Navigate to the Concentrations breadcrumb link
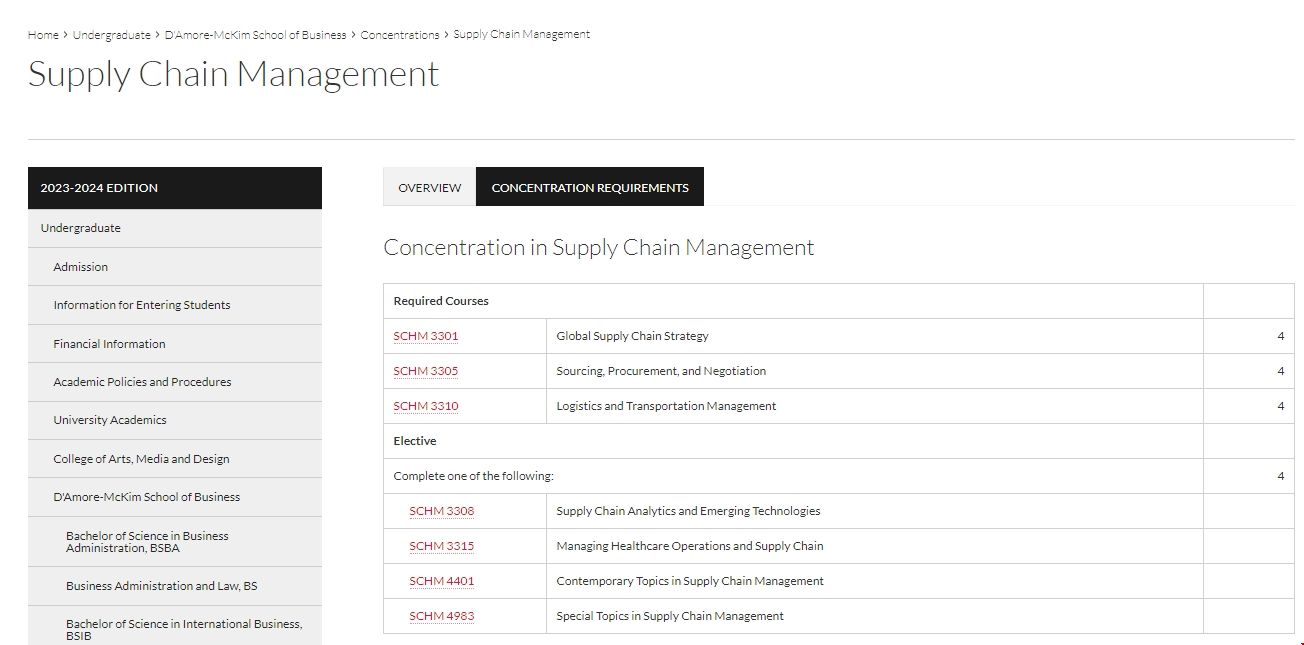Viewport: 1304px width, 645px height. click(399, 35)
